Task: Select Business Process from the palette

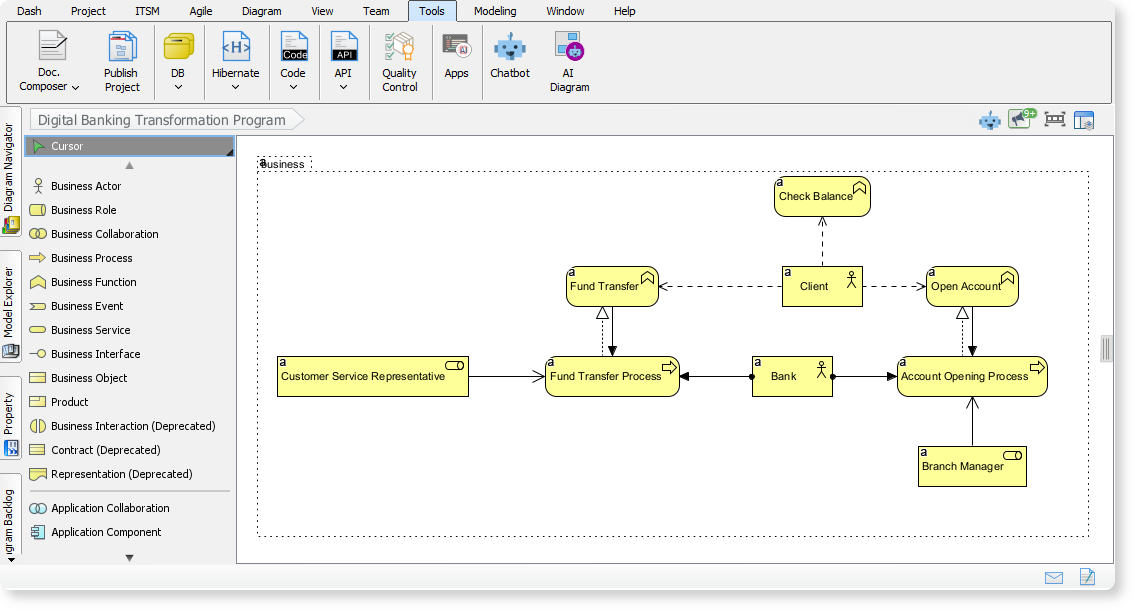Action: 90,258
